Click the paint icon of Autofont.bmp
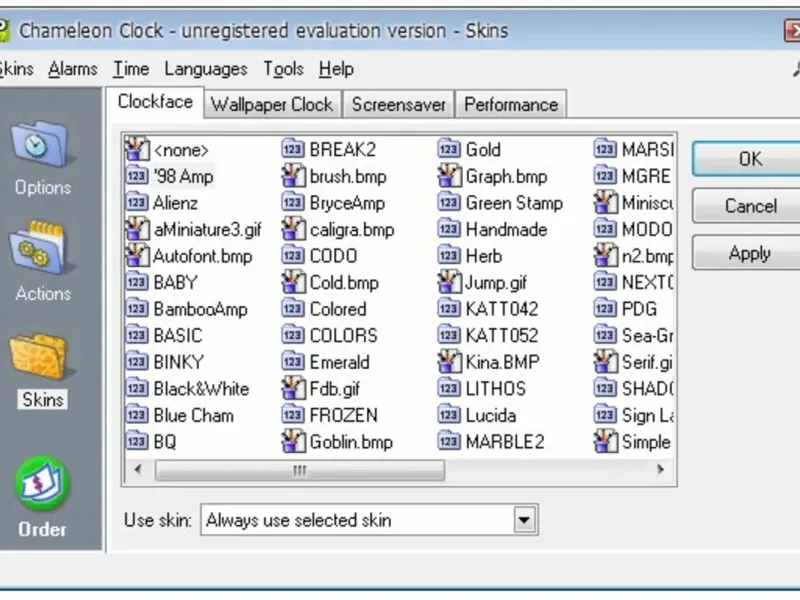Screen dimensions: 800x600 [137, 255]
